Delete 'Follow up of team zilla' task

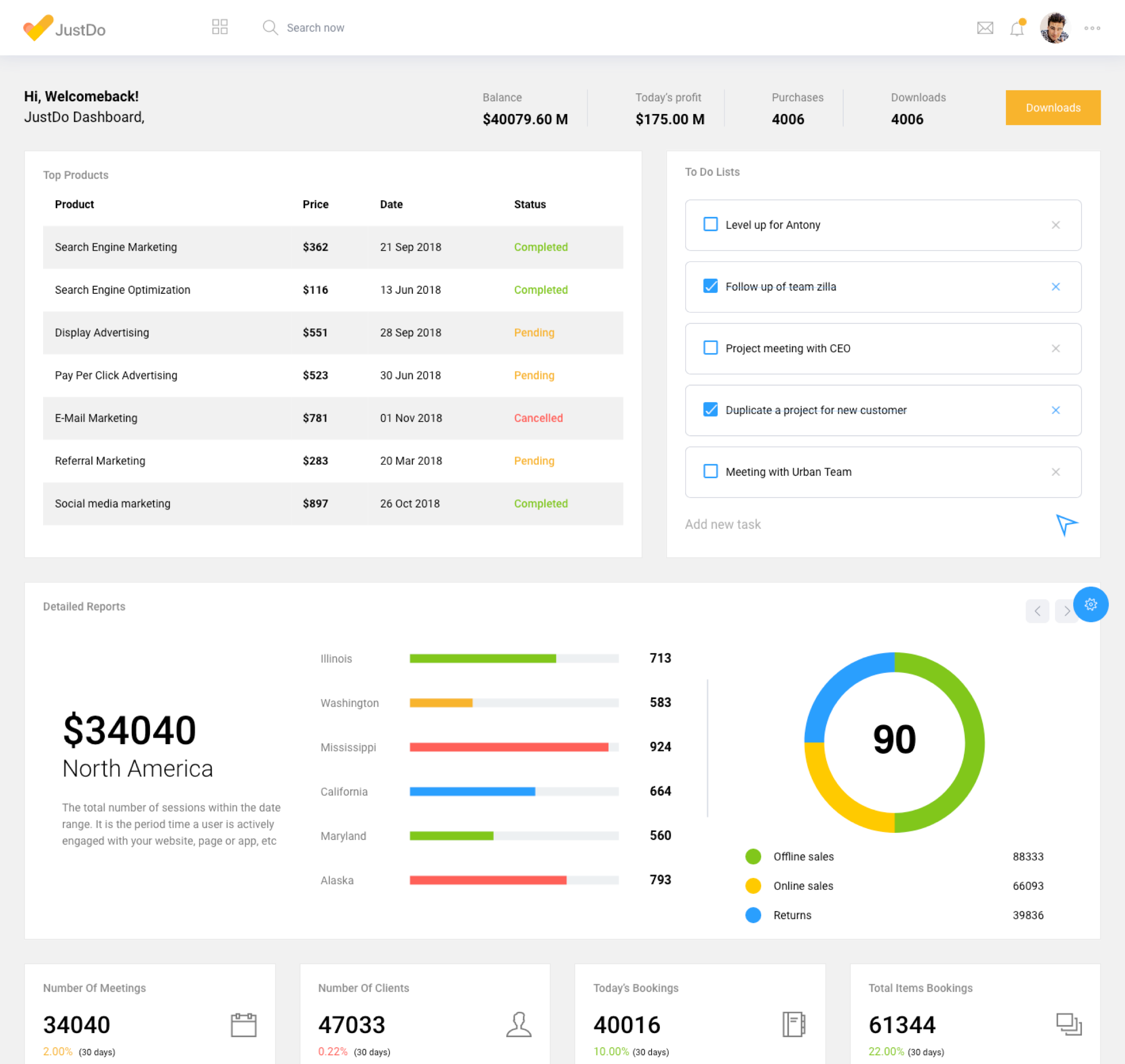point(1055,287)
